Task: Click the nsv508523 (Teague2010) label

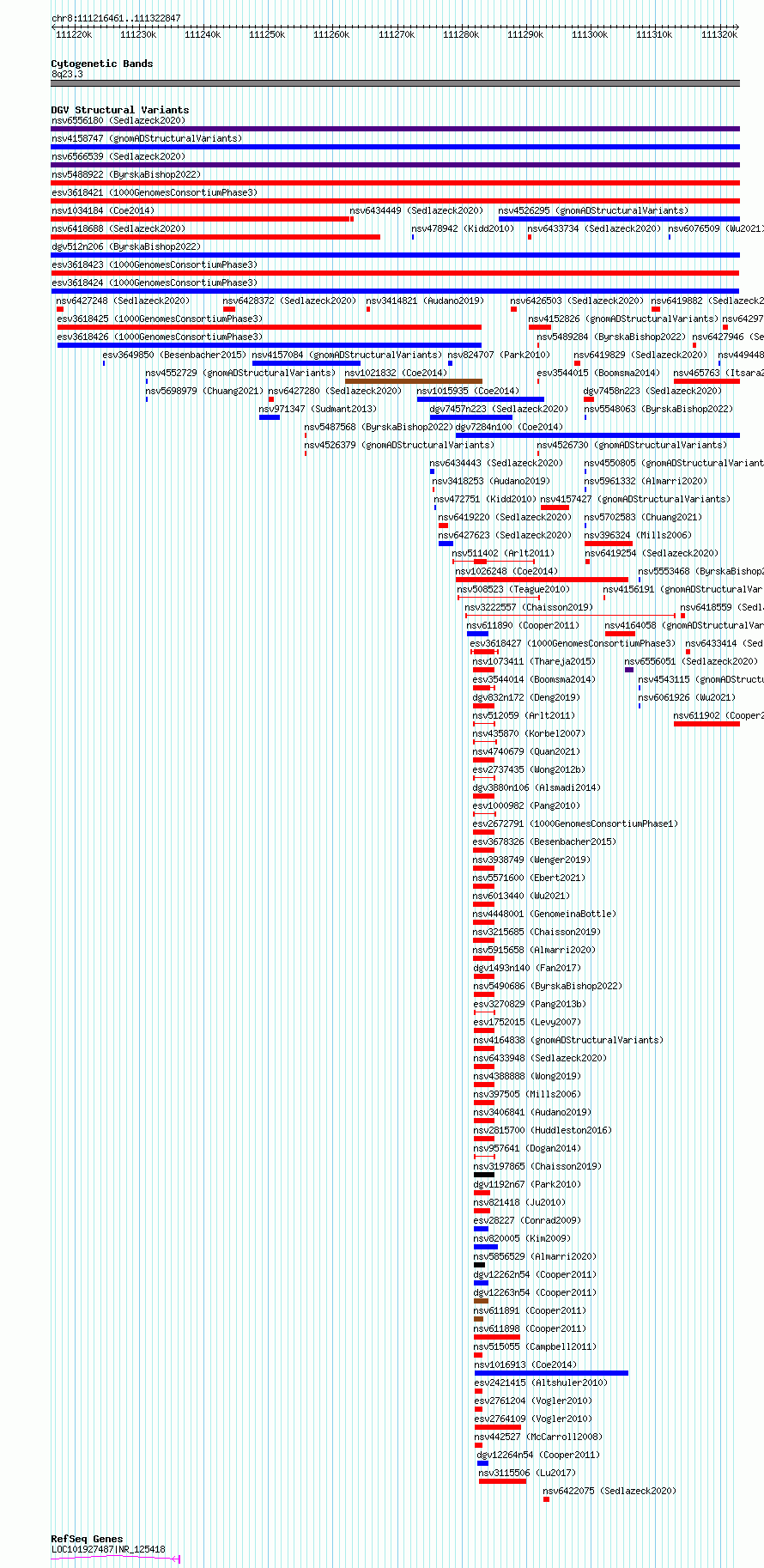Action: tap(513, 589)
